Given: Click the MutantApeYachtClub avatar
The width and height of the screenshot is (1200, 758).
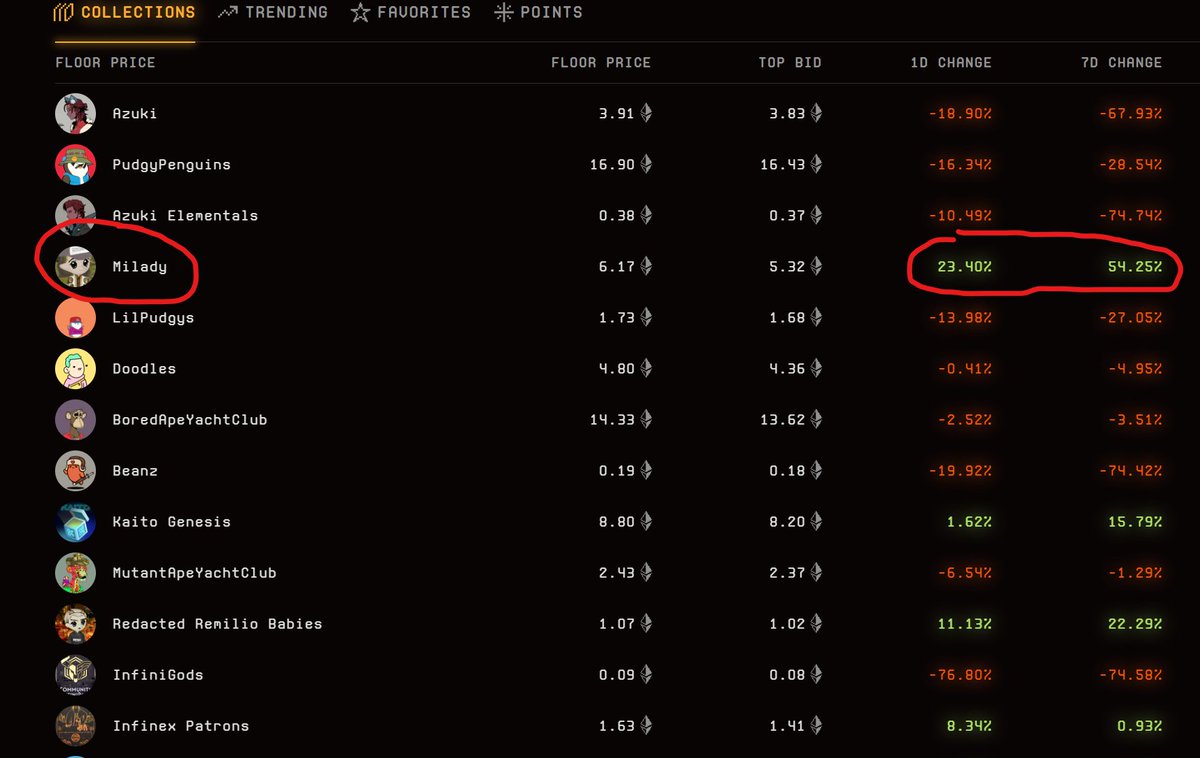Looking at the screenshot, I should point(75,573).
